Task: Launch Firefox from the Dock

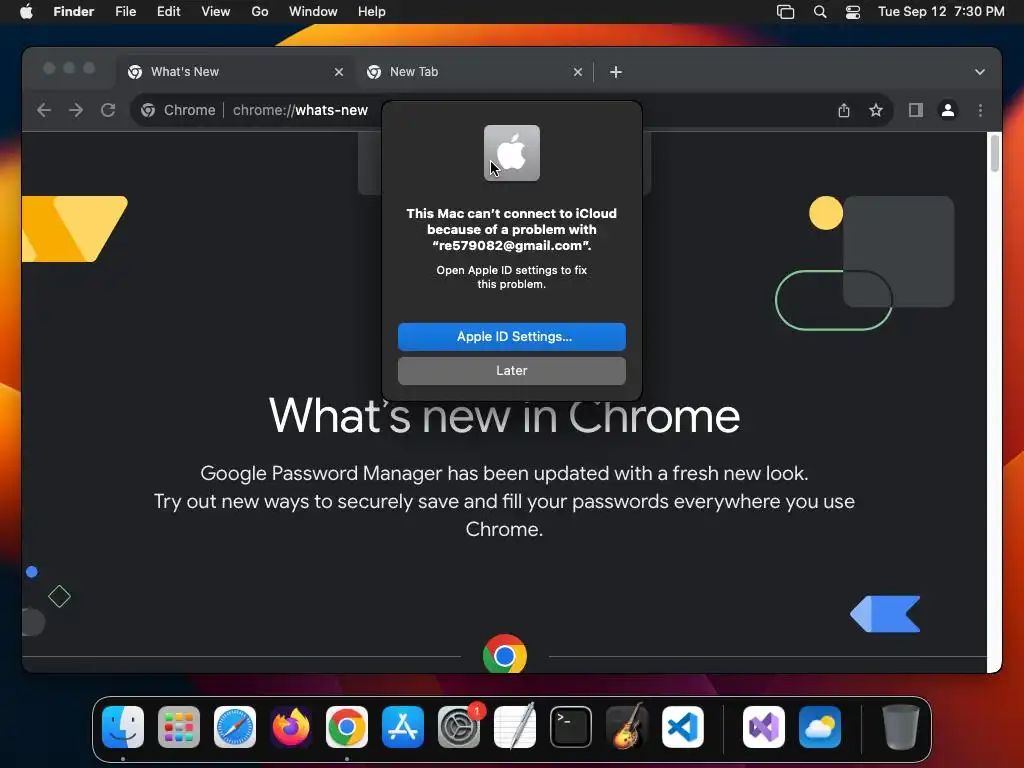Action: click(291, 727)
